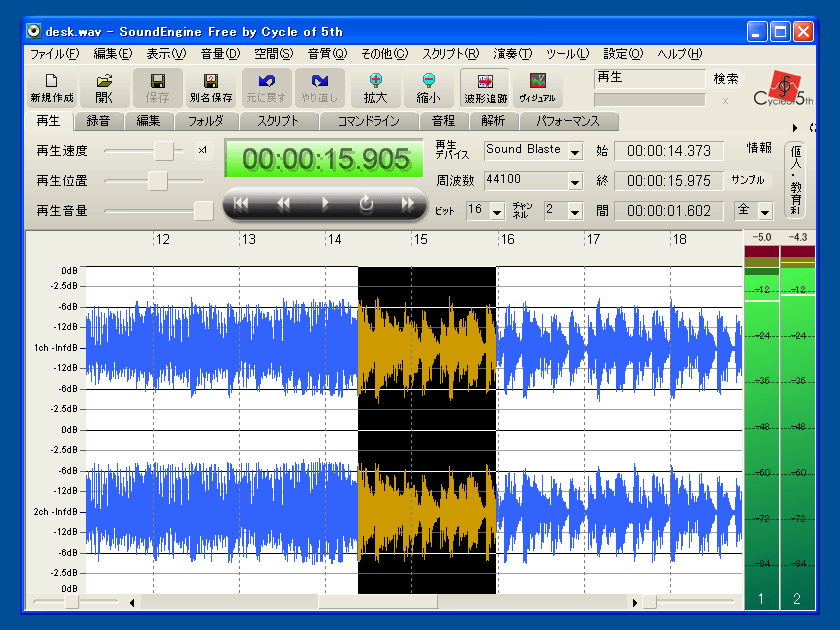Screen dimensions: 840x630
Task: Switch to the フォルダ tab
Action: [x=206, y=121]
